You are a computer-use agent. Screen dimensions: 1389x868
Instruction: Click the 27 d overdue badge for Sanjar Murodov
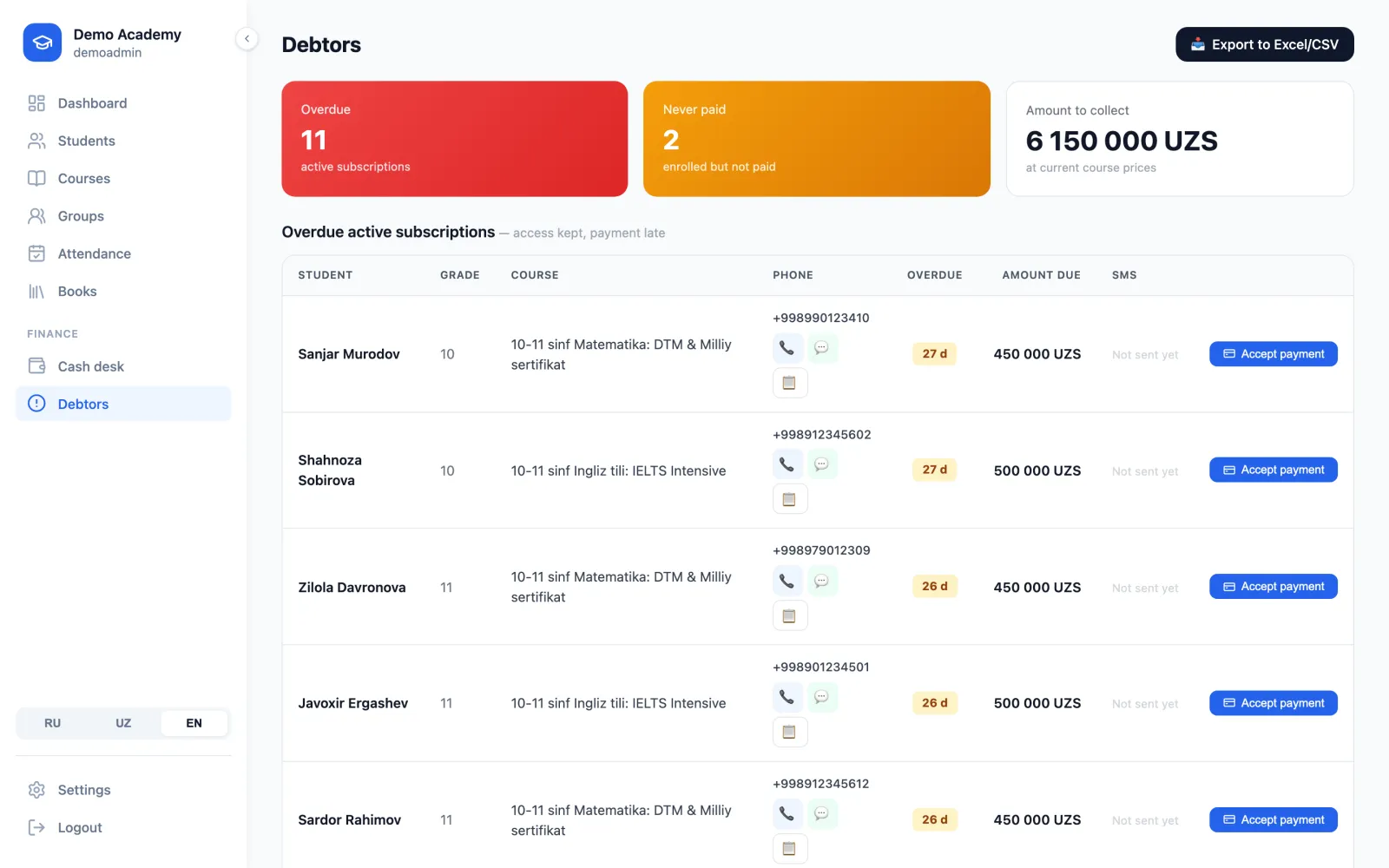pos(934,354)
